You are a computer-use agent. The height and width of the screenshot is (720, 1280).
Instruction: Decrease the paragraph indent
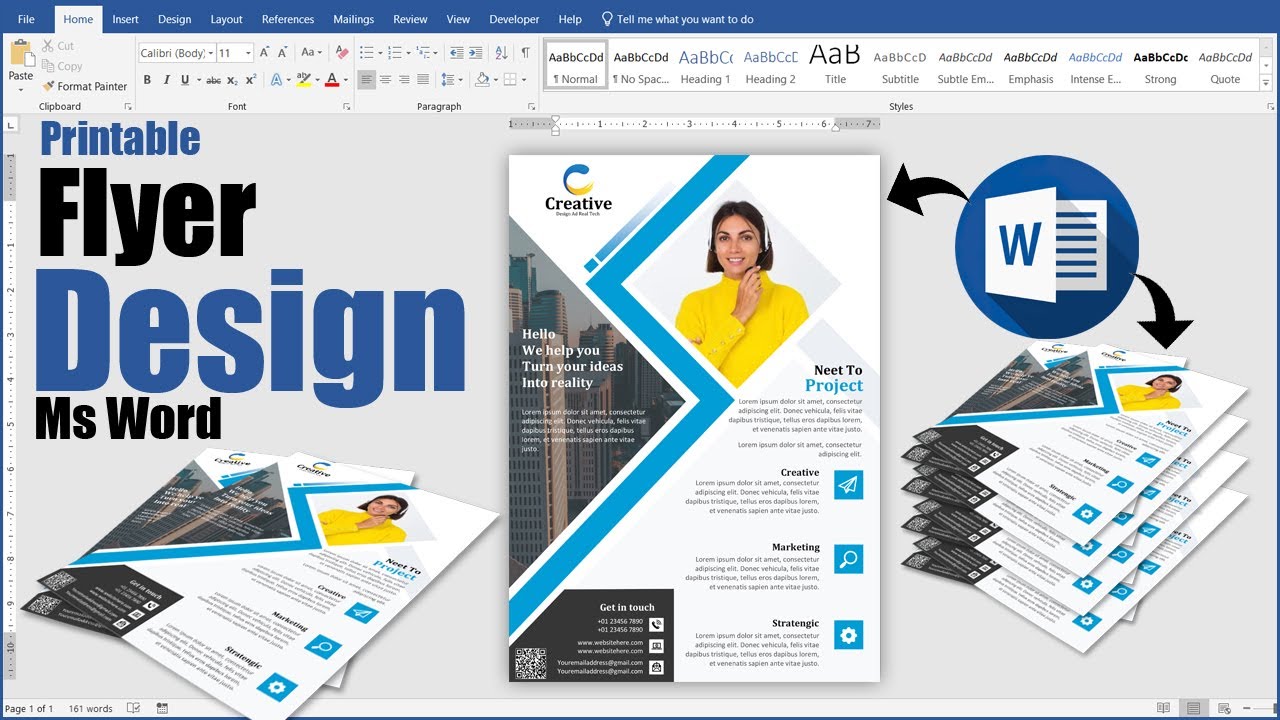457,53
